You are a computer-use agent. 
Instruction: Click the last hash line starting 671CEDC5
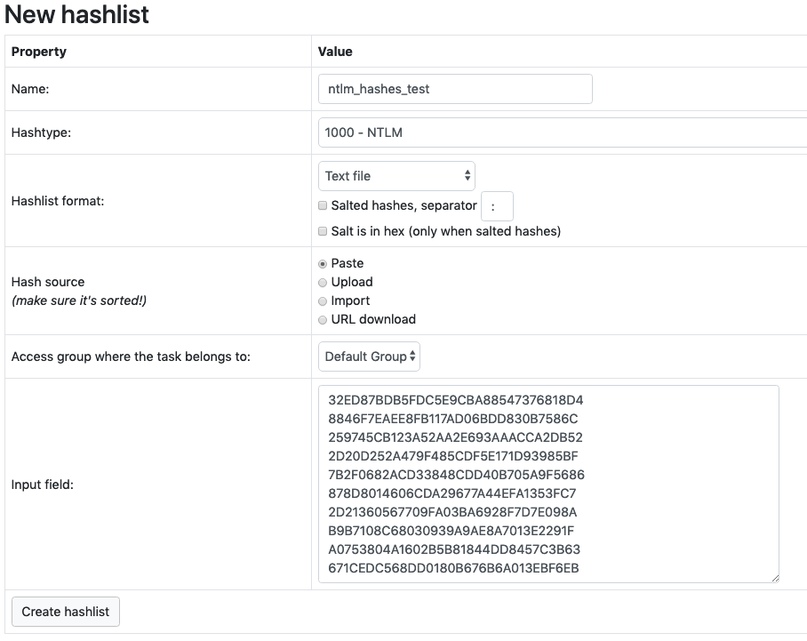tap(454, 569)
